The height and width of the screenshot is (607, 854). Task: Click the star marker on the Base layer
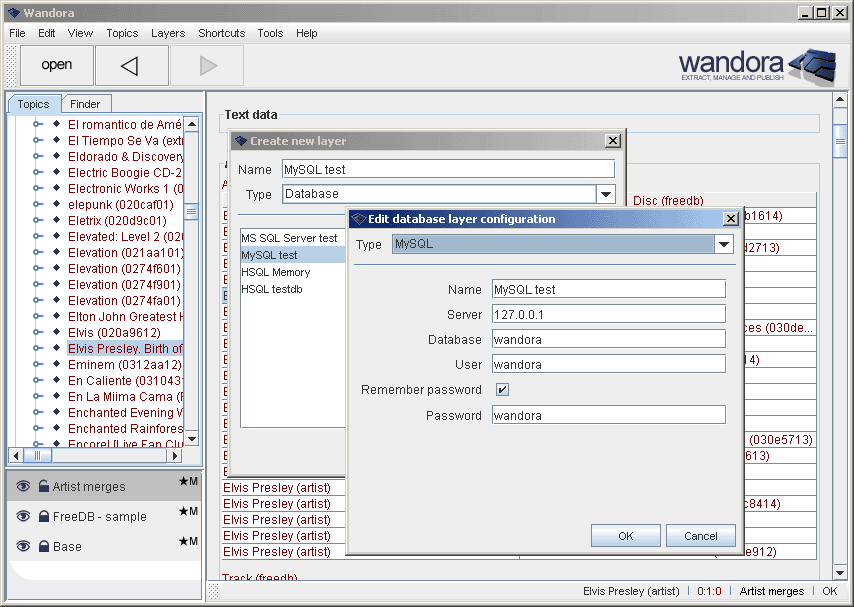(x=183, y=541)
